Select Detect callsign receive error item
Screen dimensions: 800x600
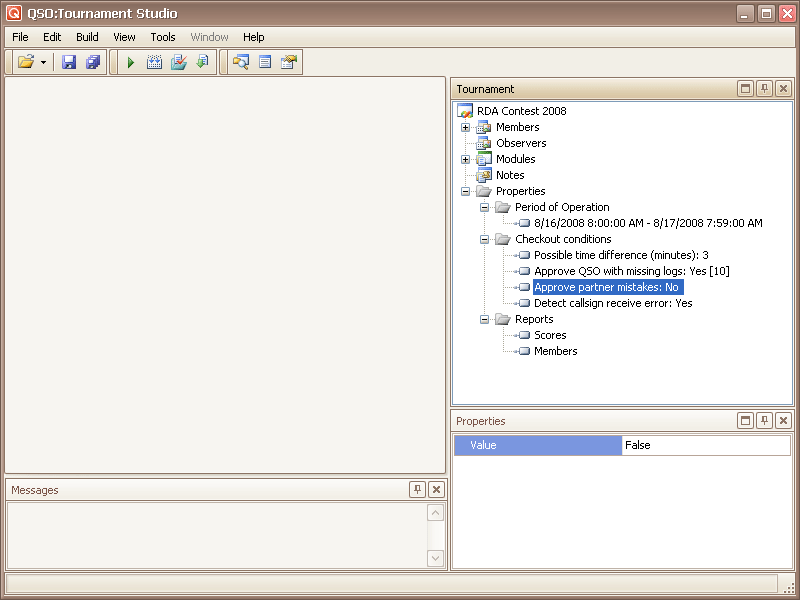click(x=613, y=303)
